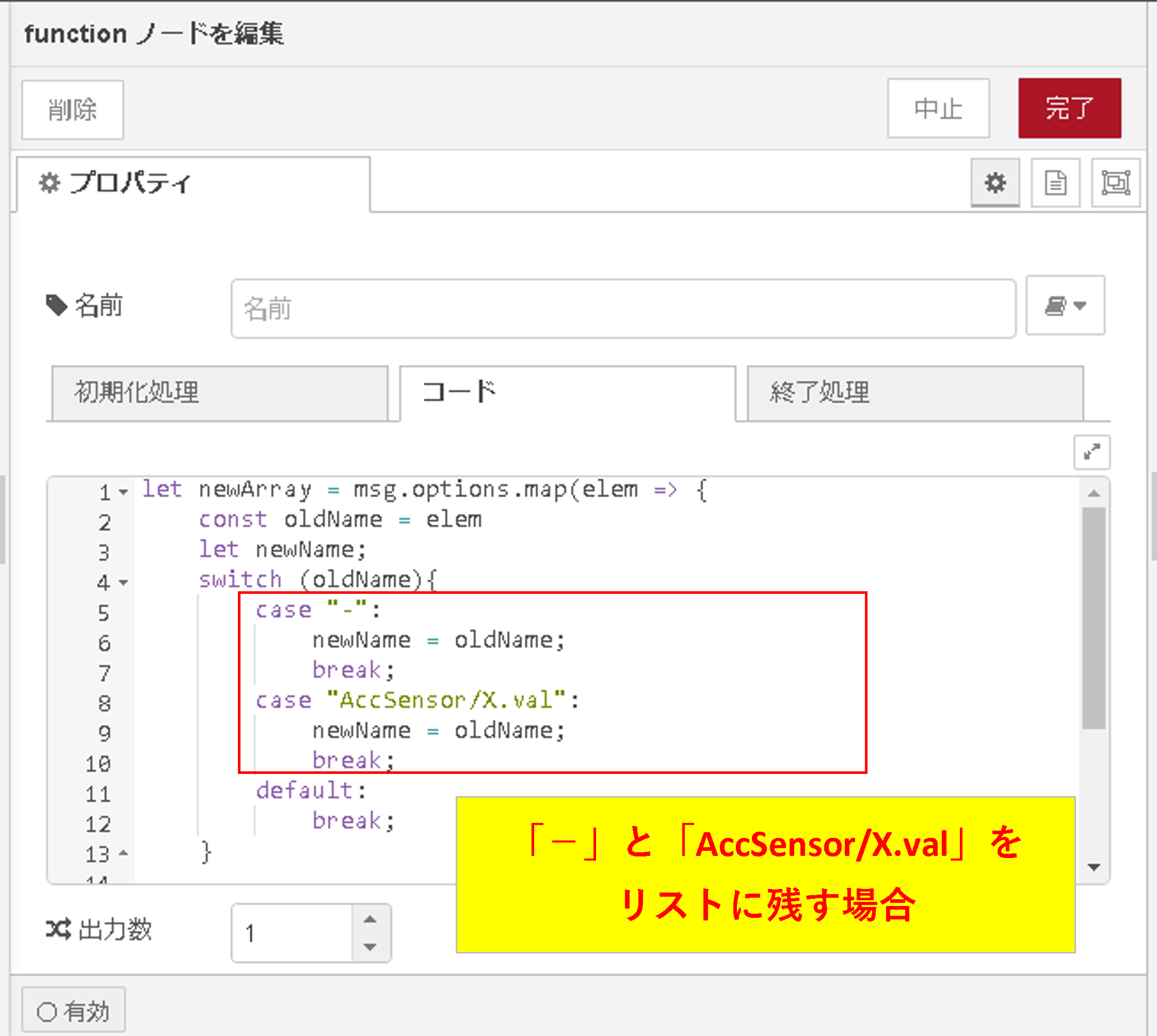
Task: Increase the 出力数 output count
Action: [x=370, y=919]
